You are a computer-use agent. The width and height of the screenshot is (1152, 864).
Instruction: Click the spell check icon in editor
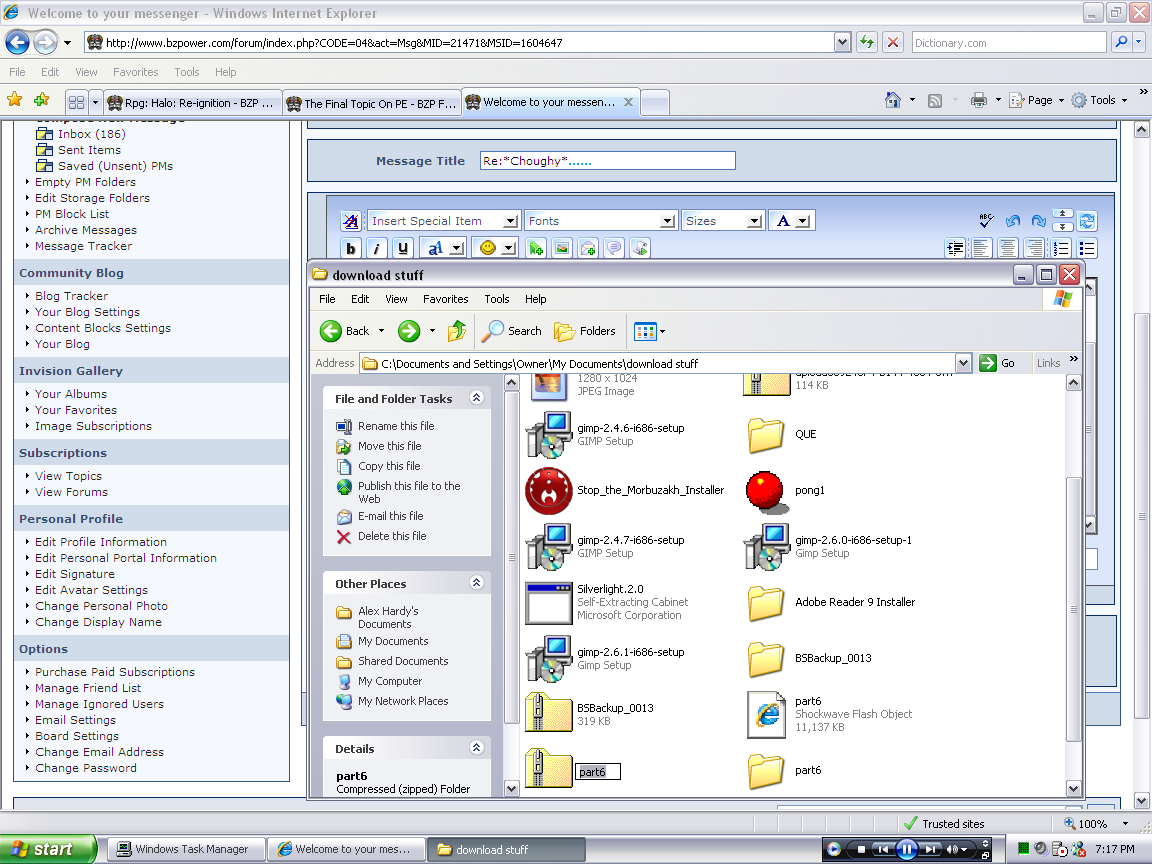[x=986, y=221]
